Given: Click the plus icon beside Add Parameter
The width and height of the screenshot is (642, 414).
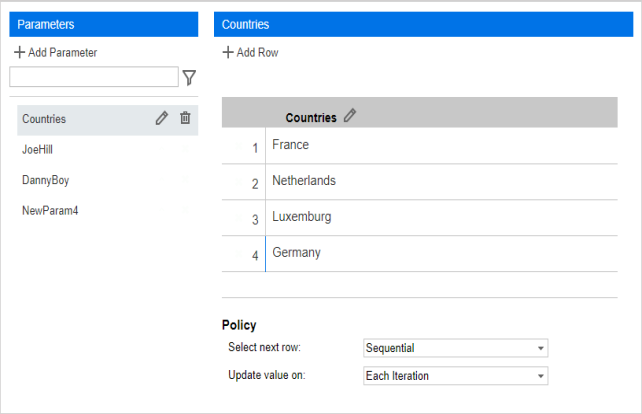Looking at the screenshot, I should 19,52.
